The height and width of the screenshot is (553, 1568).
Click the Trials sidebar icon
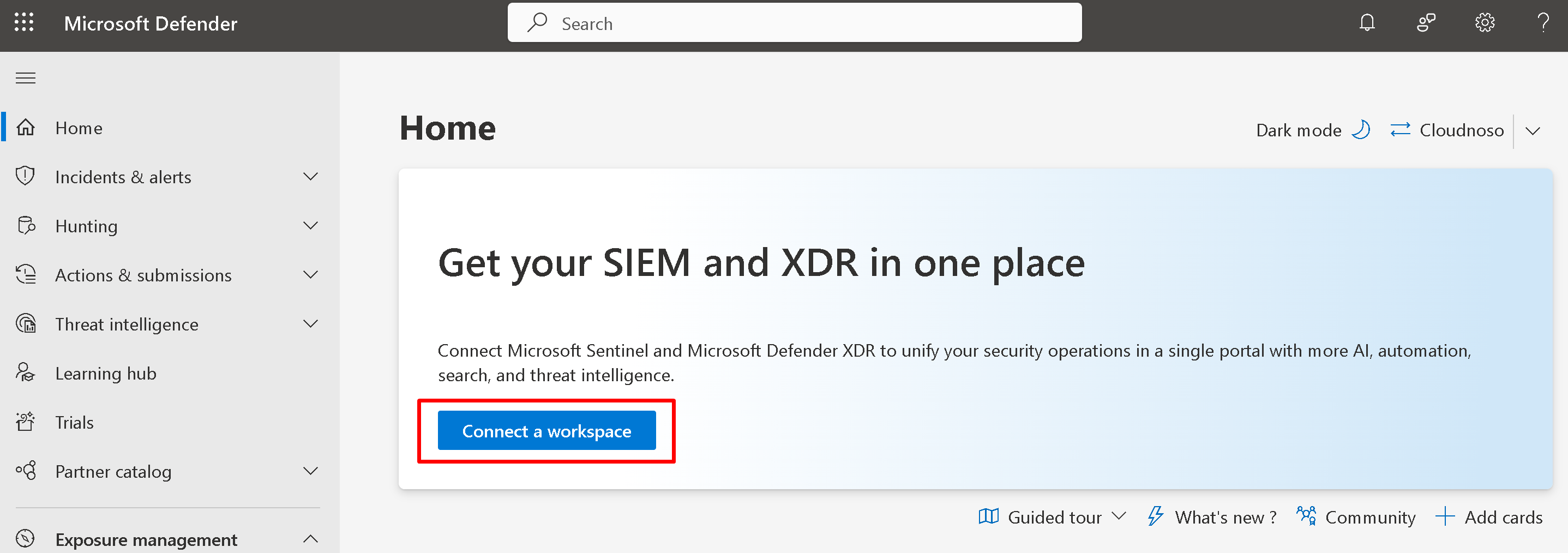pos(26,422)
